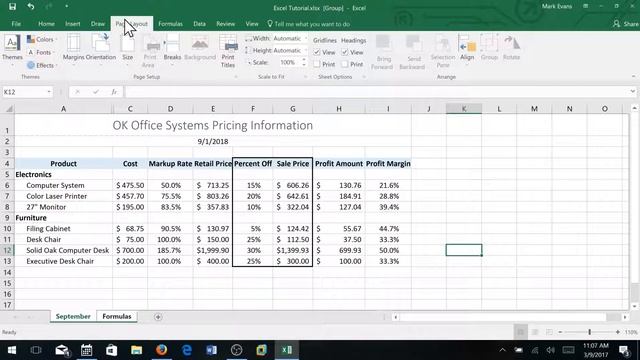This screenshot has width=640, height=360.
Task: Open the Align objects menu
Action: 467,49
